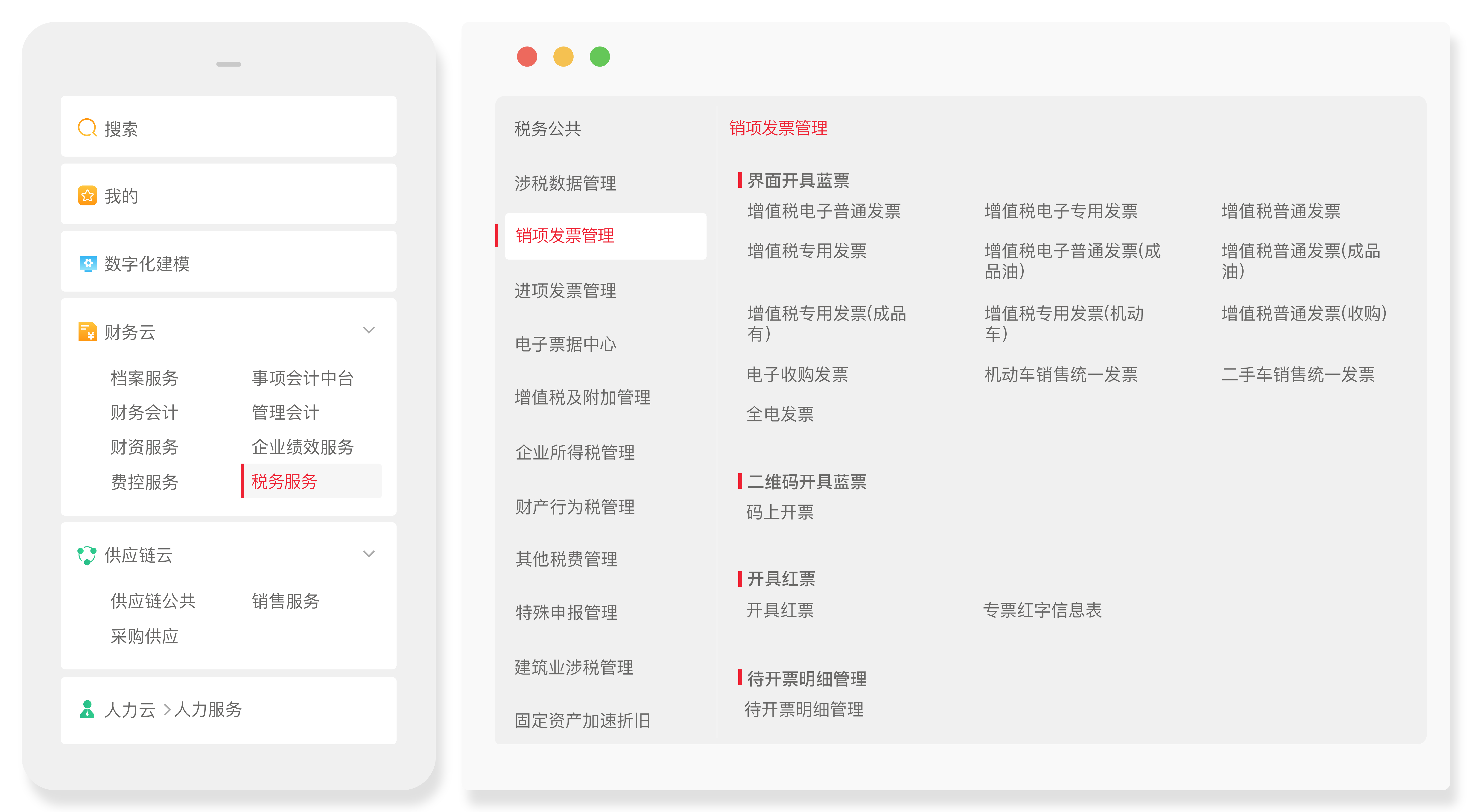Image resolution: width=1472 pixels, height=812 pixels.
Task: Open the 全电发票 link
Action: pyautogui.click(x=780, y=414)
